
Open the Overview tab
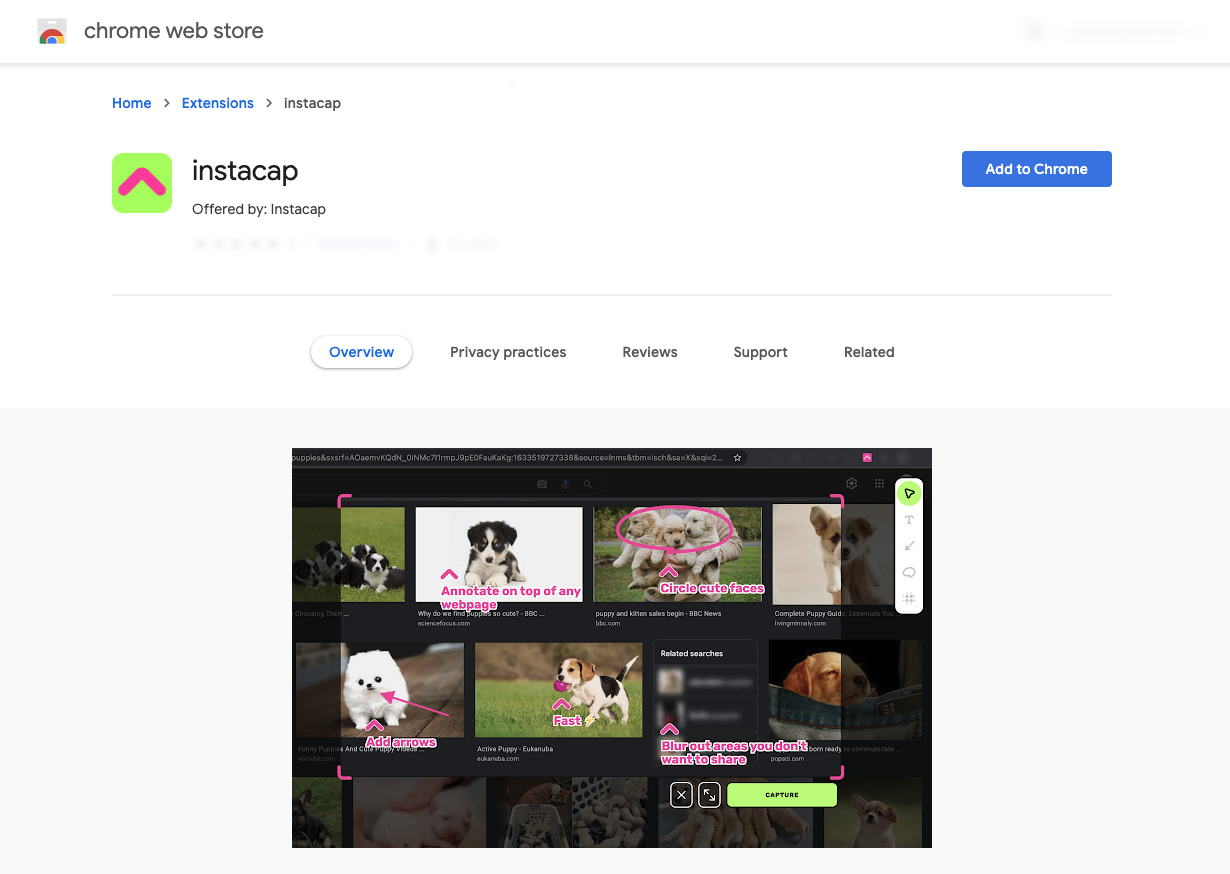pos(362,352)
